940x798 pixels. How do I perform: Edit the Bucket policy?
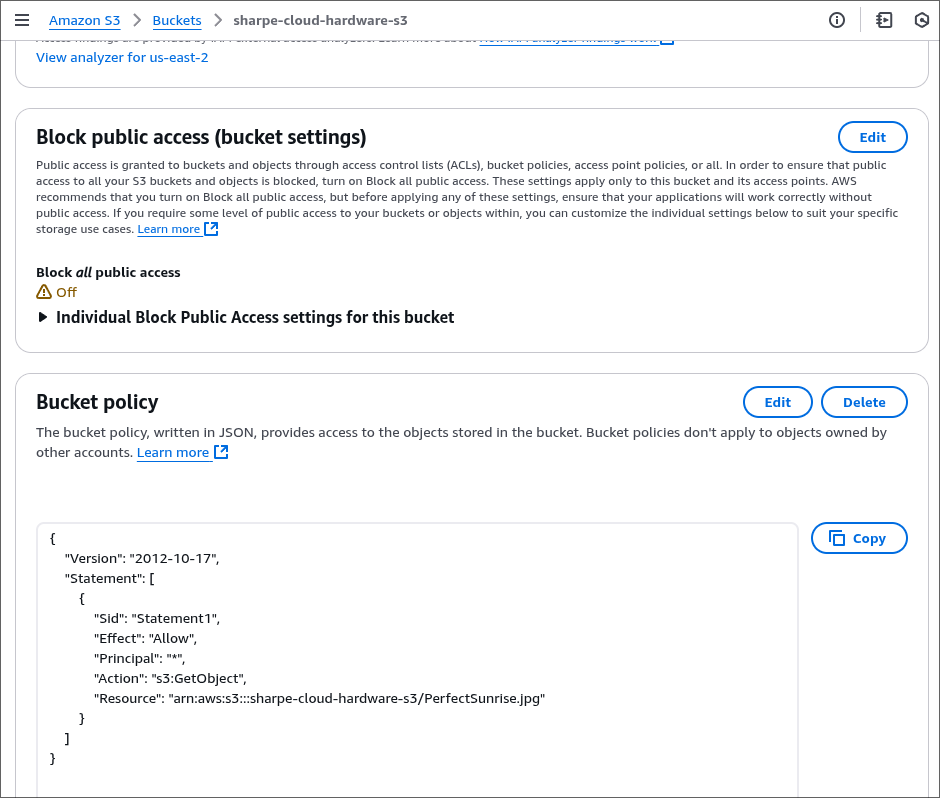[777, 402]
